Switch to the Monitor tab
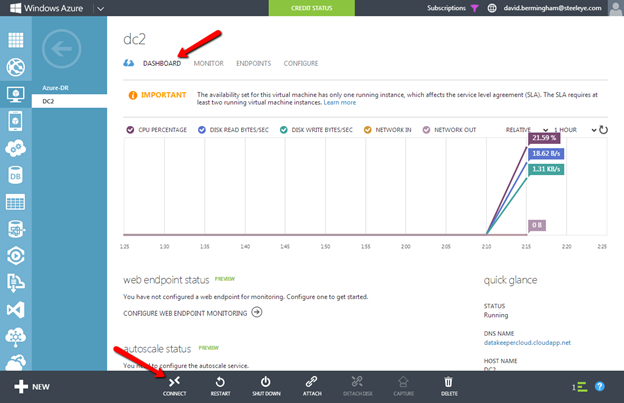This screenshot has width=624, height=403. pyautogui.click(x=208, y=63)
